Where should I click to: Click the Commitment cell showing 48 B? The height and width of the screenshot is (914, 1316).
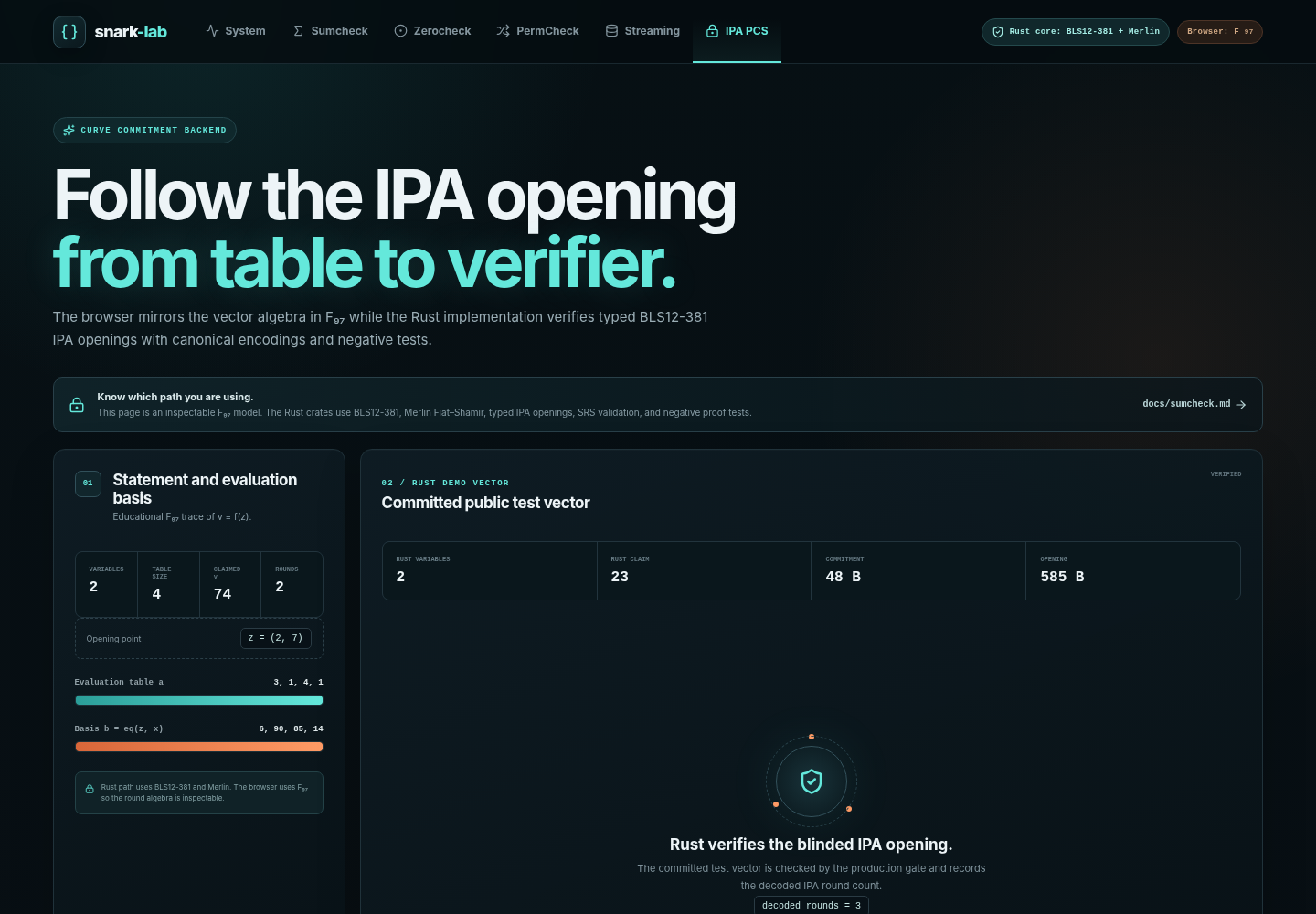918,570
